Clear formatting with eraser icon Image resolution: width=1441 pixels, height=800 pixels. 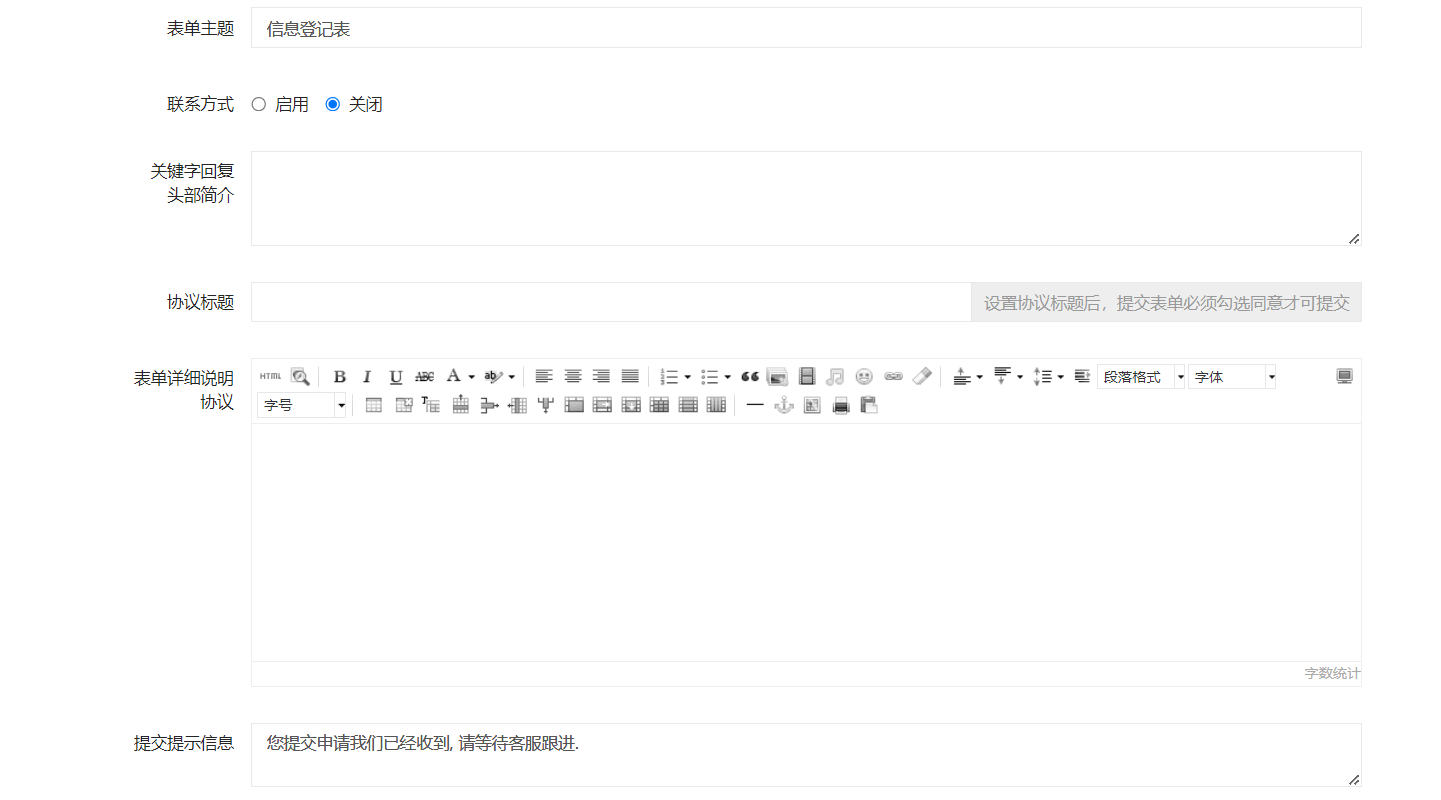(x=922, y=376)
